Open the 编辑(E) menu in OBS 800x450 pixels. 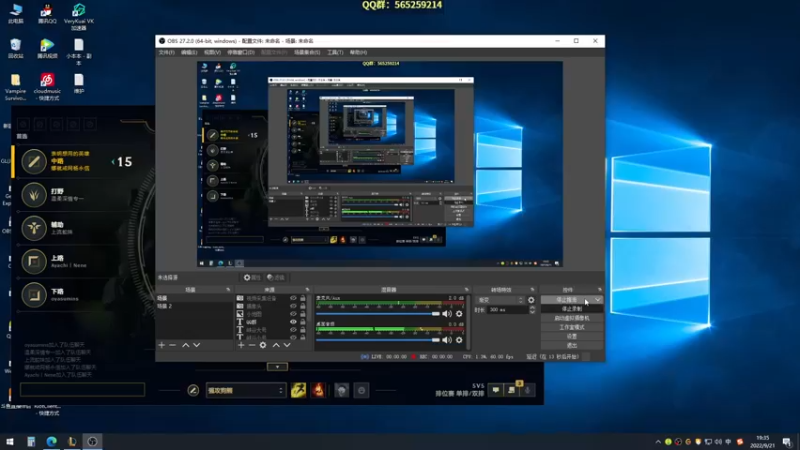(189, 53)
